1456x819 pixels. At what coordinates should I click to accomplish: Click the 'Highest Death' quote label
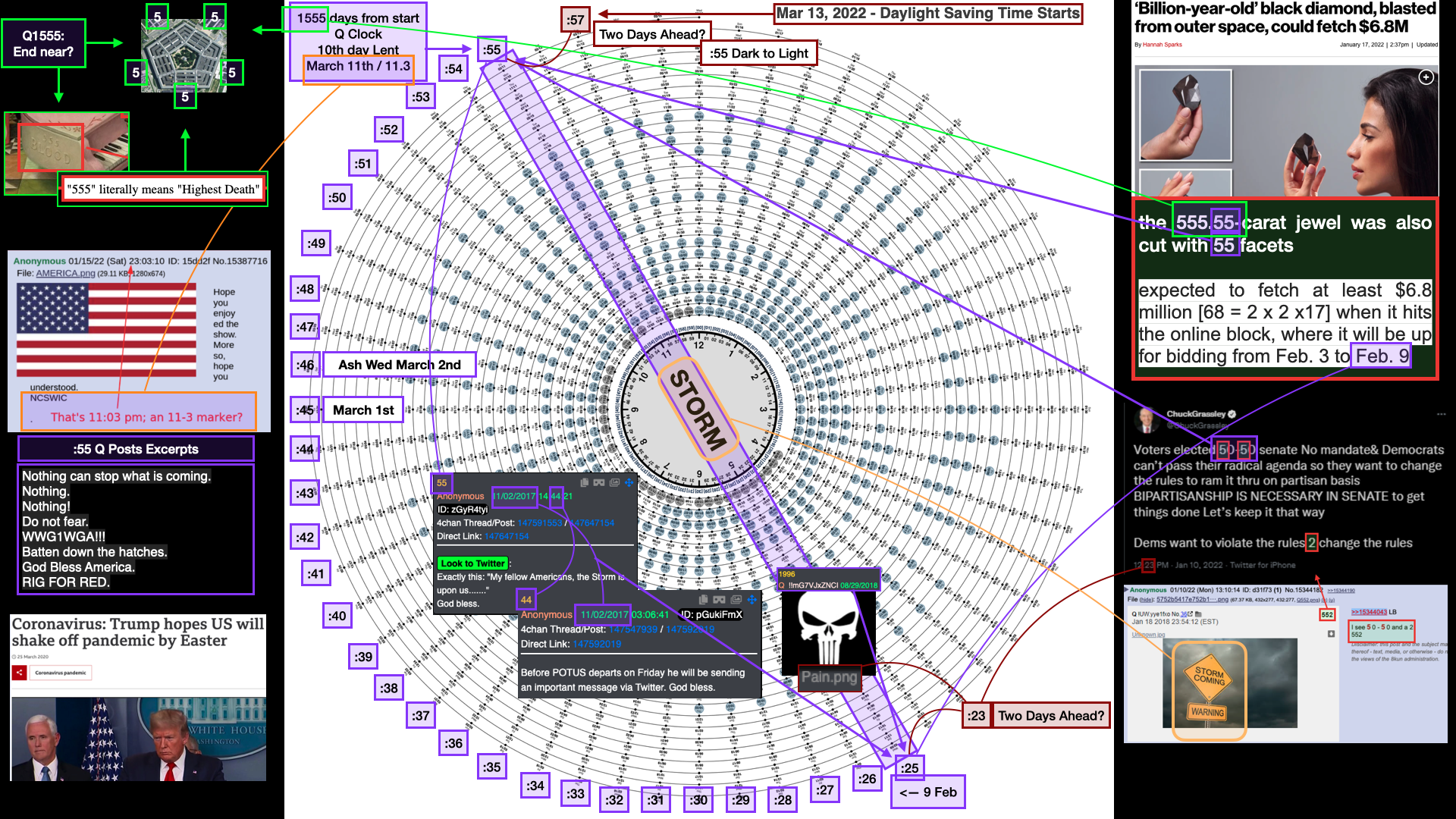(163, 190)
